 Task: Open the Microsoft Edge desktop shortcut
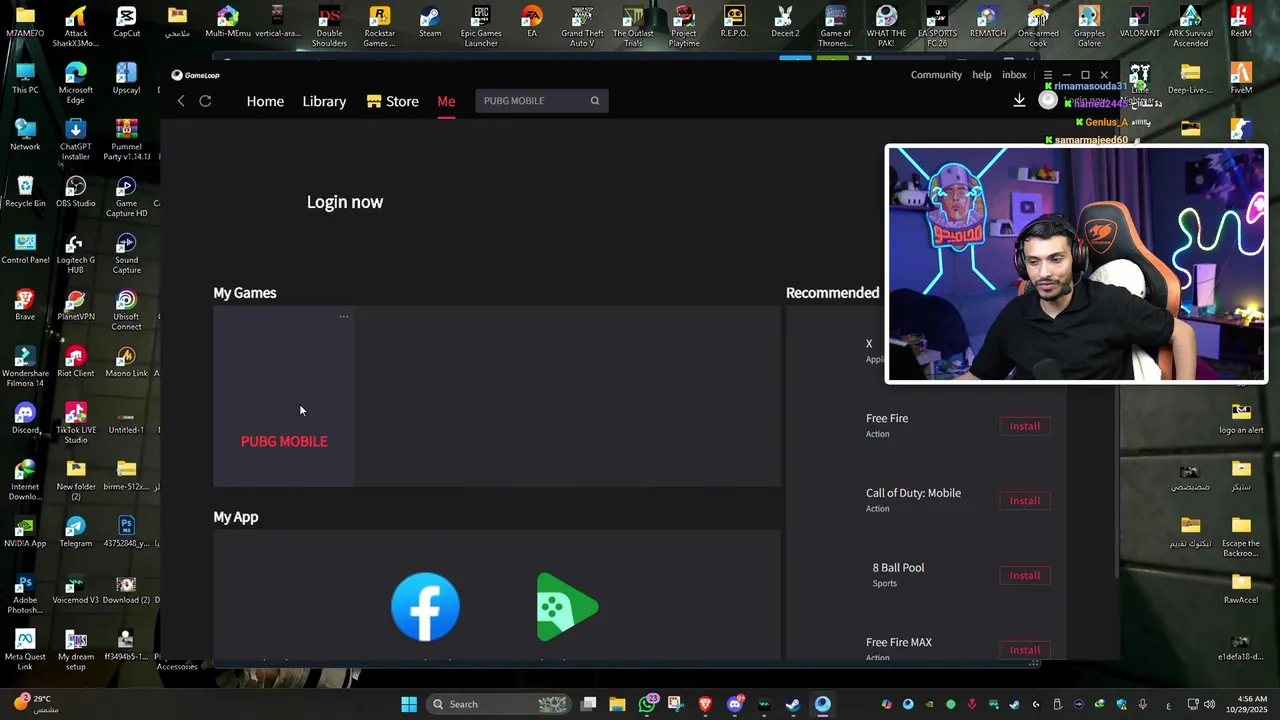point(76,83)
